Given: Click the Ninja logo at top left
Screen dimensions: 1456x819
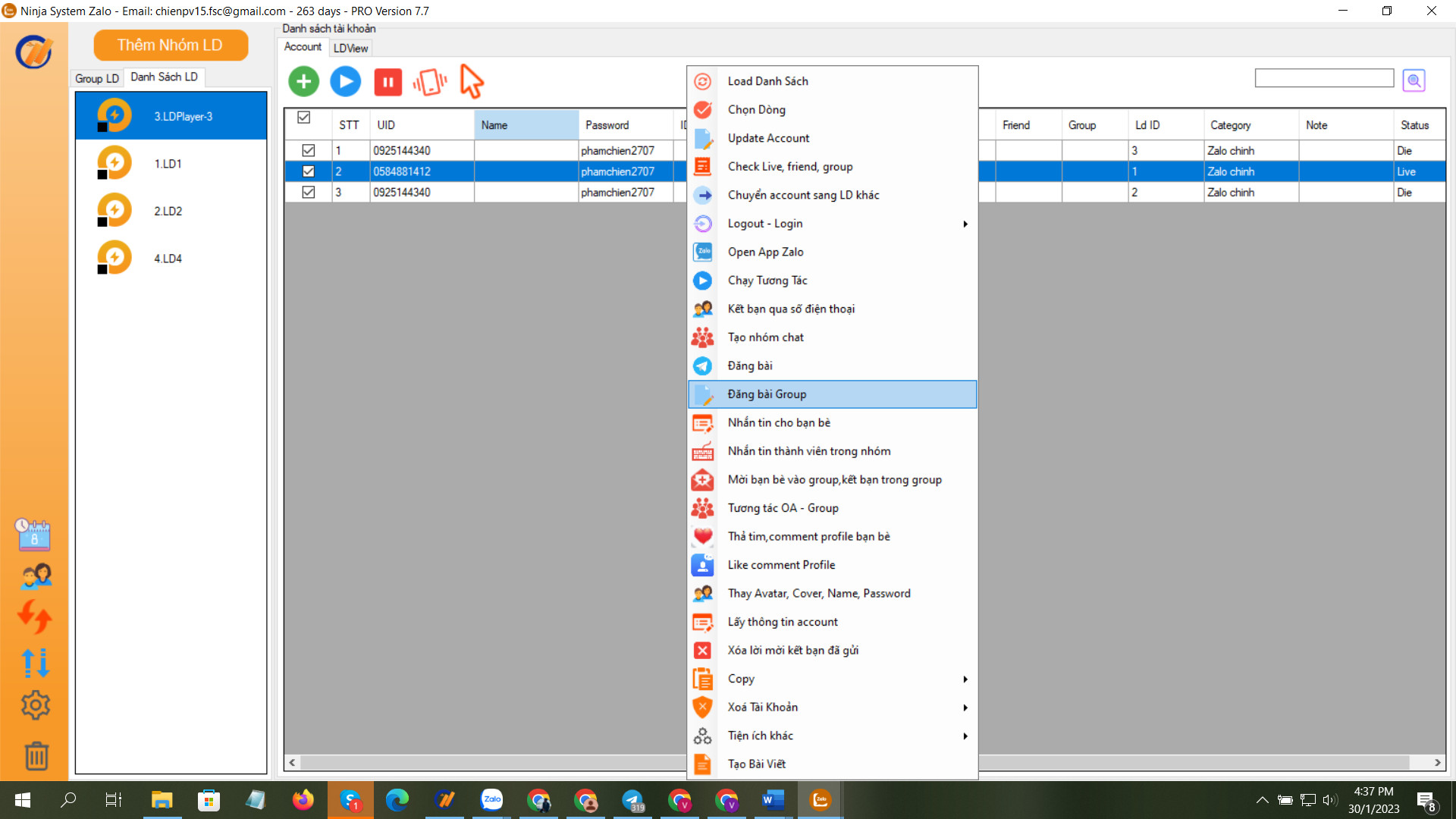Looking at the screenshot, I should [x=34, y=52].
